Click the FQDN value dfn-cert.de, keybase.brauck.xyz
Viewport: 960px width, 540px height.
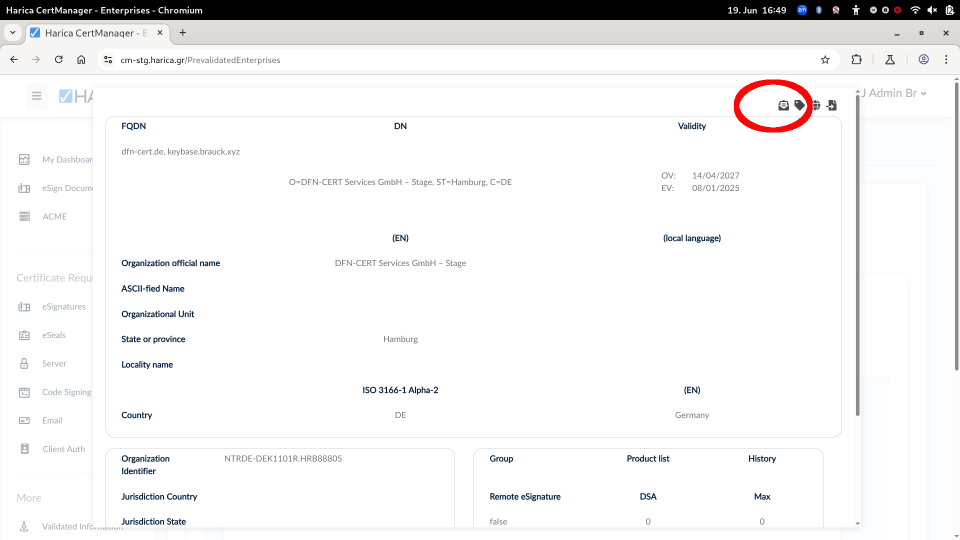pos(181,151)
